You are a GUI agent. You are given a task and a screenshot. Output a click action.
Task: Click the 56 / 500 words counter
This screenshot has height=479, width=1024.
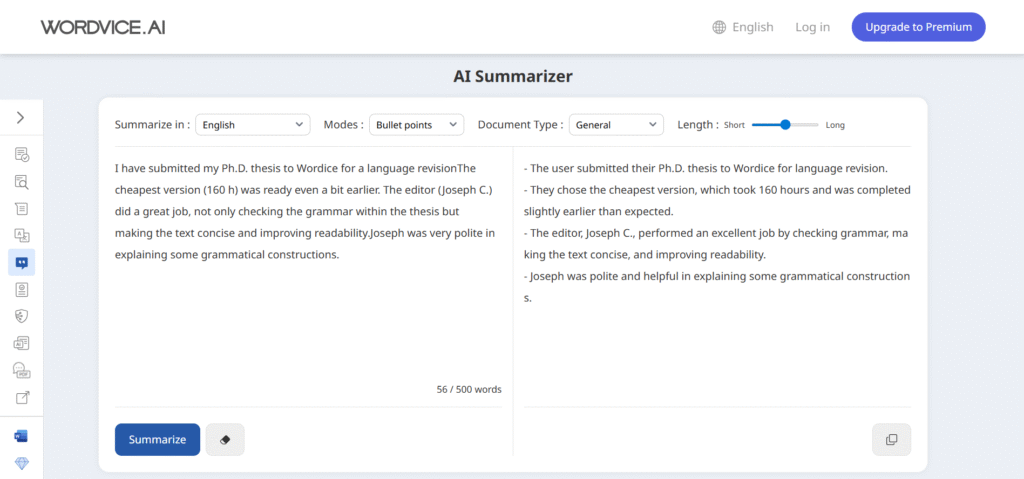tap(469, 389)
